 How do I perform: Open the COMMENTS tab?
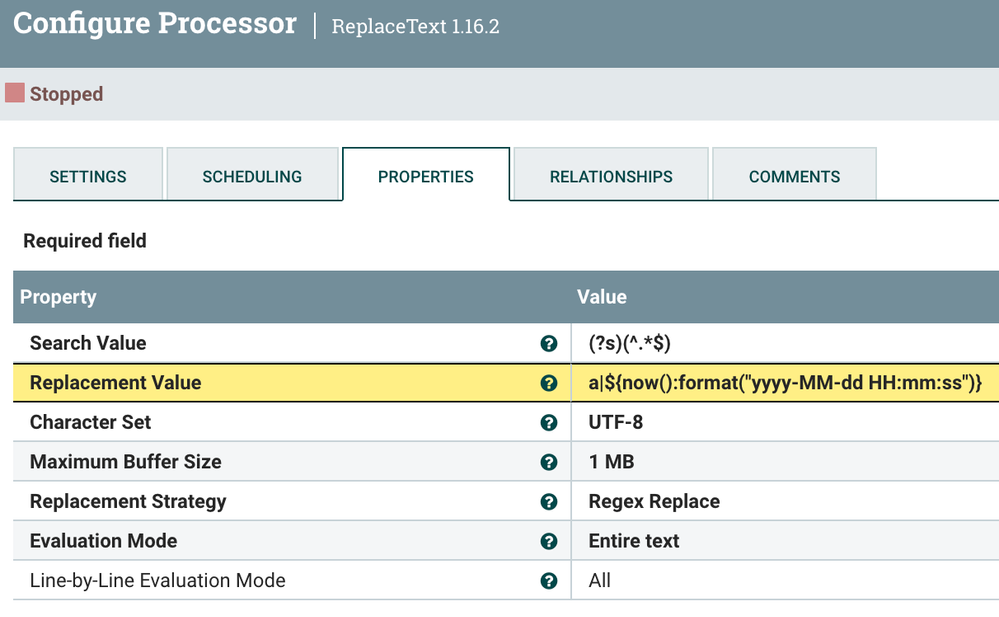tap(794, 175)
